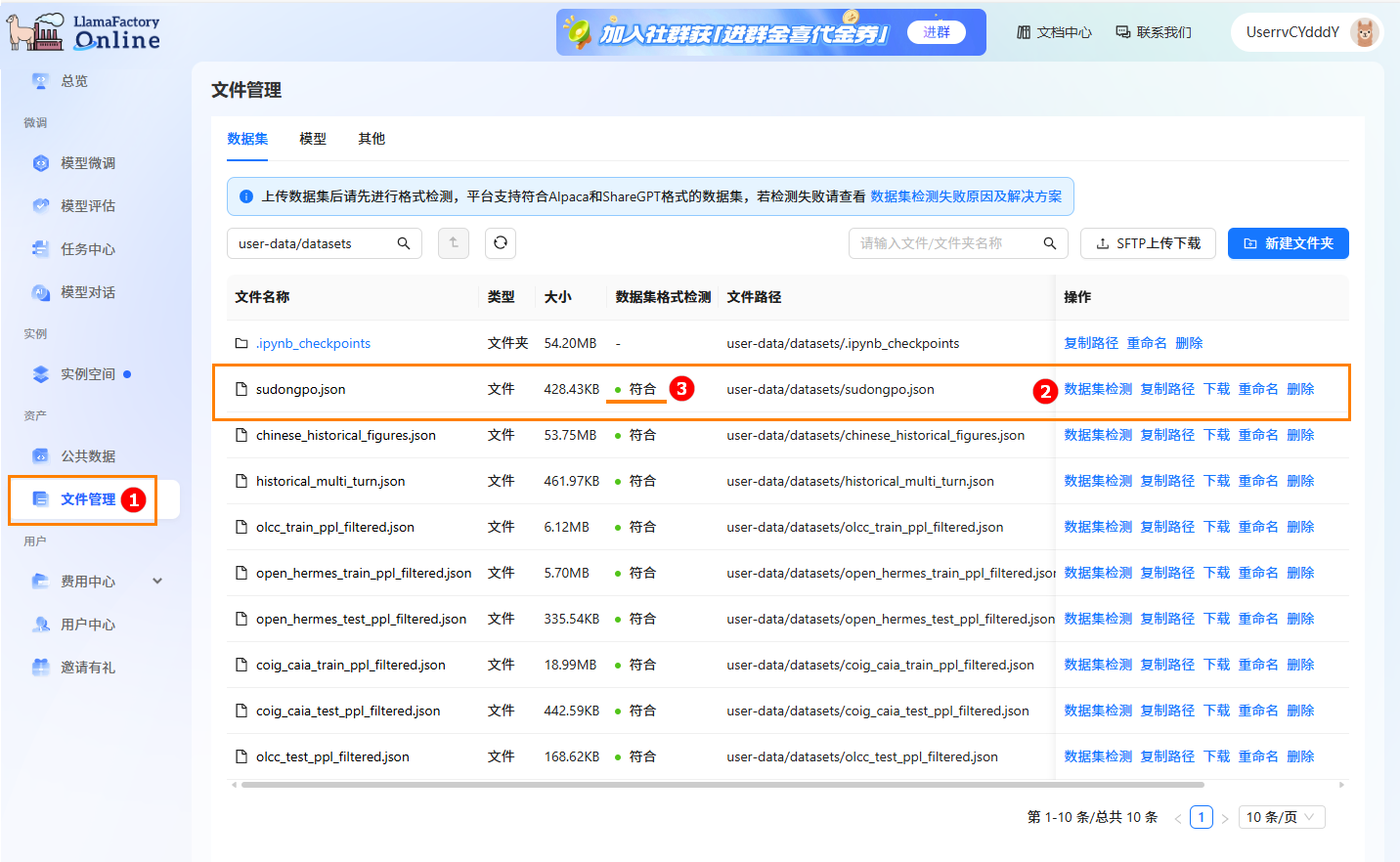Create a new folder with 新建文件夹

pos(1288,242)
